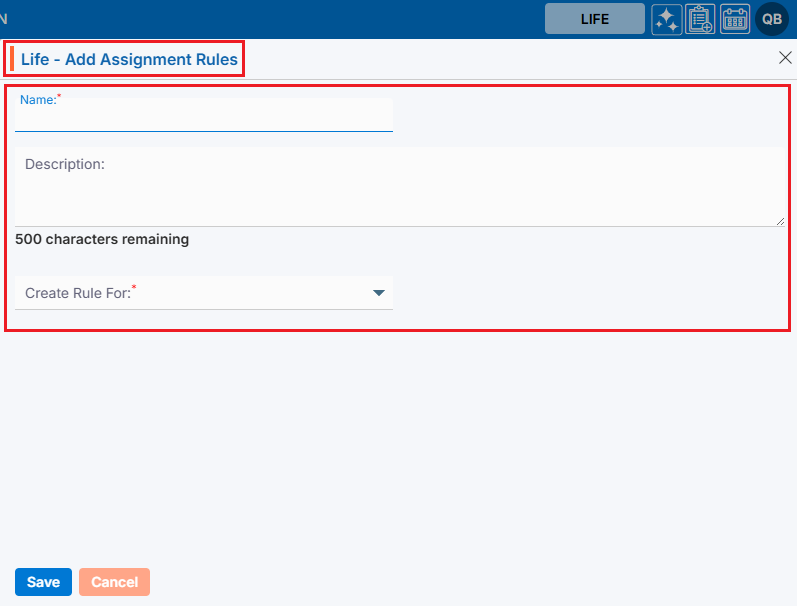Open the QB user avatar menu
This screenshot has width=797, height=606.
772,19
